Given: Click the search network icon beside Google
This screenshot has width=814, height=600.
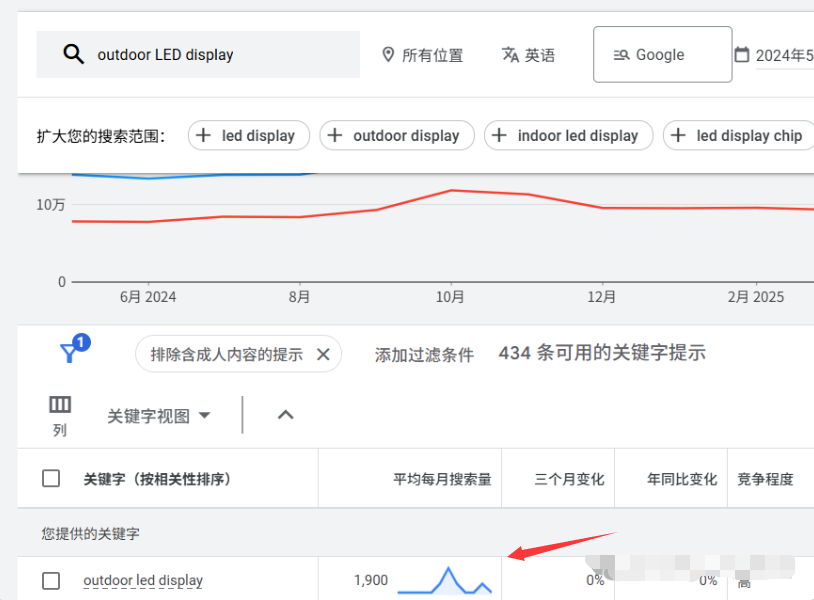Looking at the screenshot, I should (x=621, y=55).
